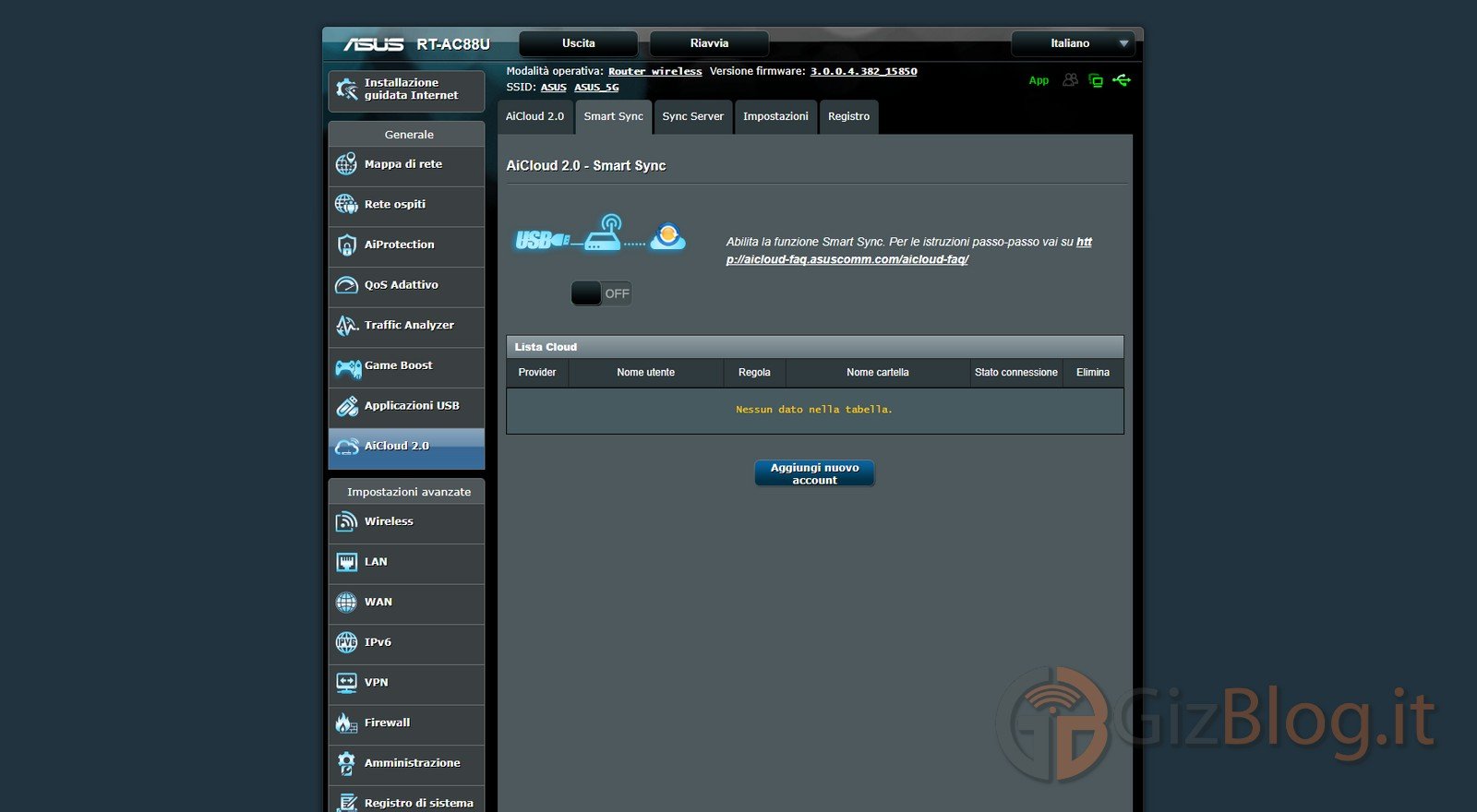1477x812 pixels.
Task: Click the Regola column header
Action: coord(754,373)
